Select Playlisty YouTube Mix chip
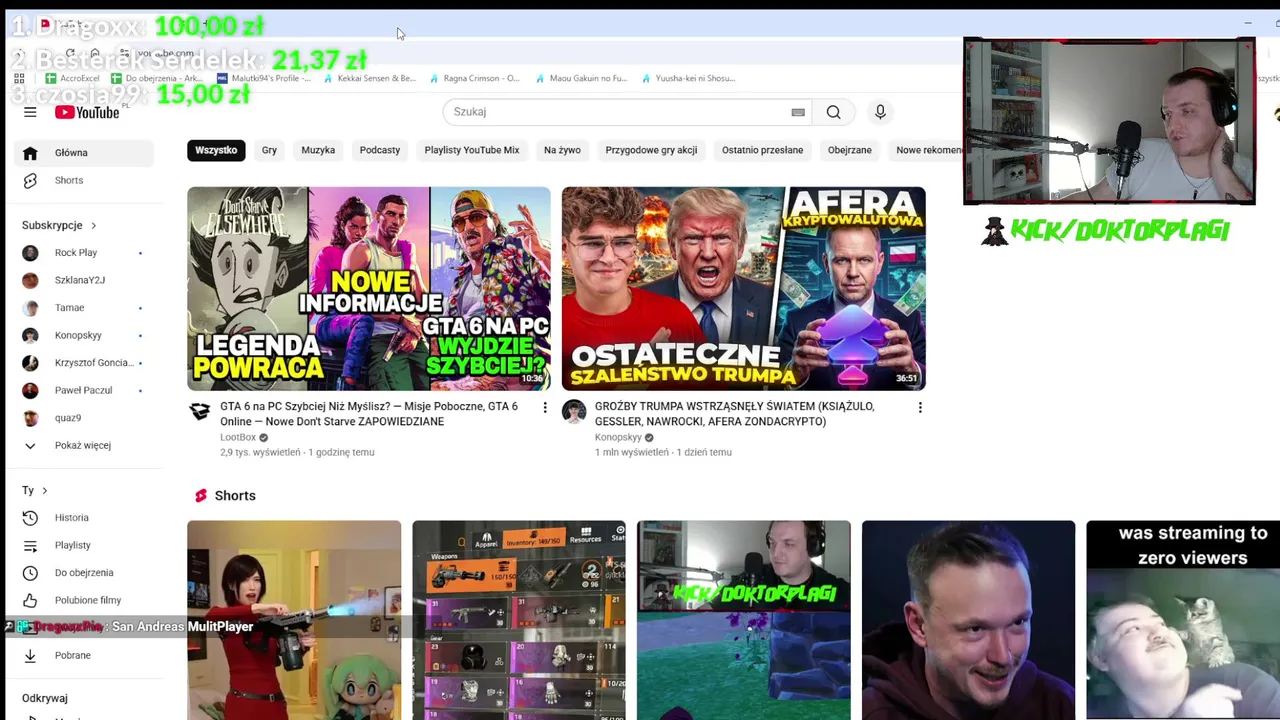1280x720 pixels. (472, 150)
